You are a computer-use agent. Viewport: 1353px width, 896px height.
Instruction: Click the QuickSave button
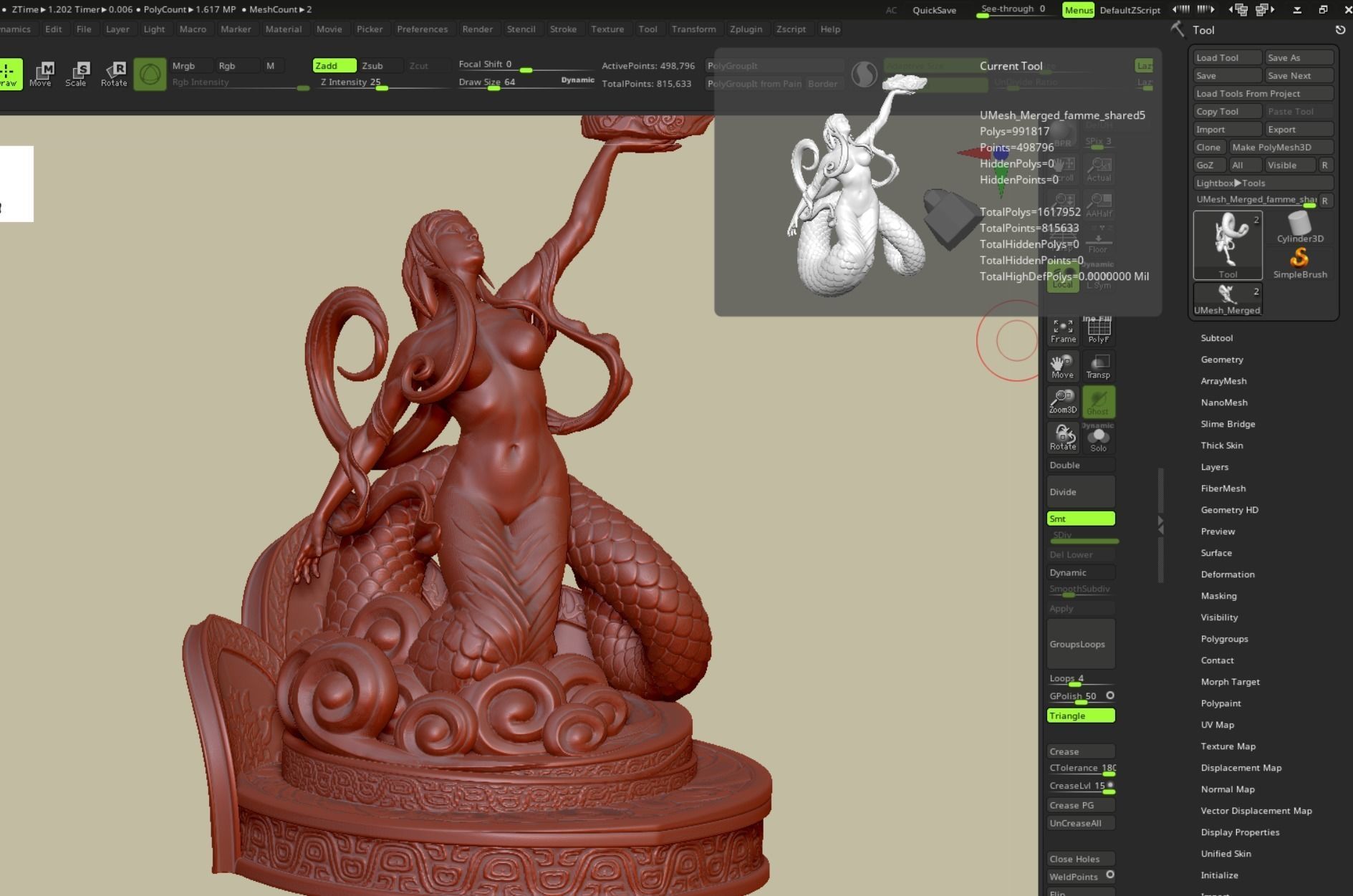[x=934, y=10]
